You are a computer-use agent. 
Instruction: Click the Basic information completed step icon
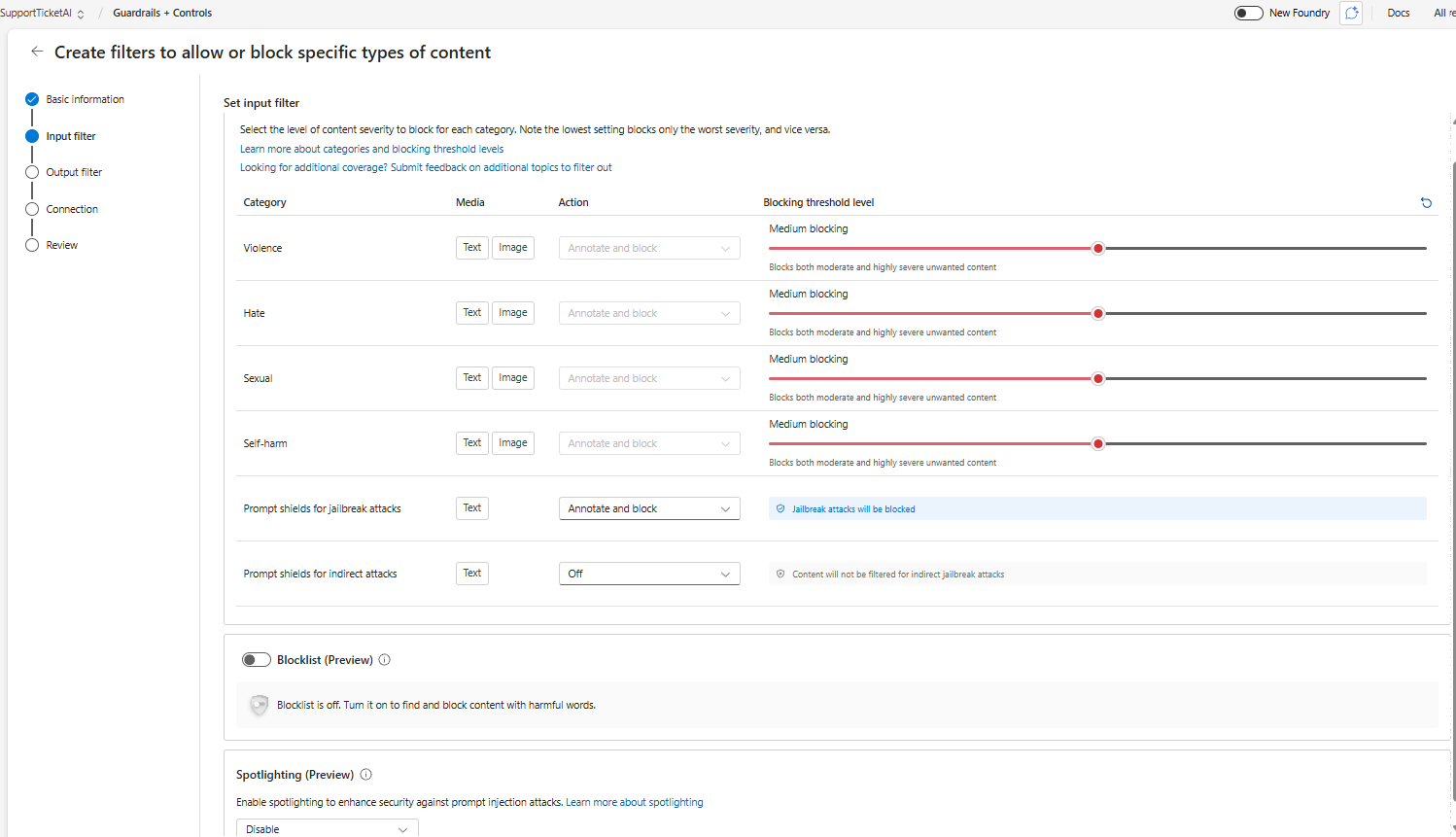pos(32,99)
